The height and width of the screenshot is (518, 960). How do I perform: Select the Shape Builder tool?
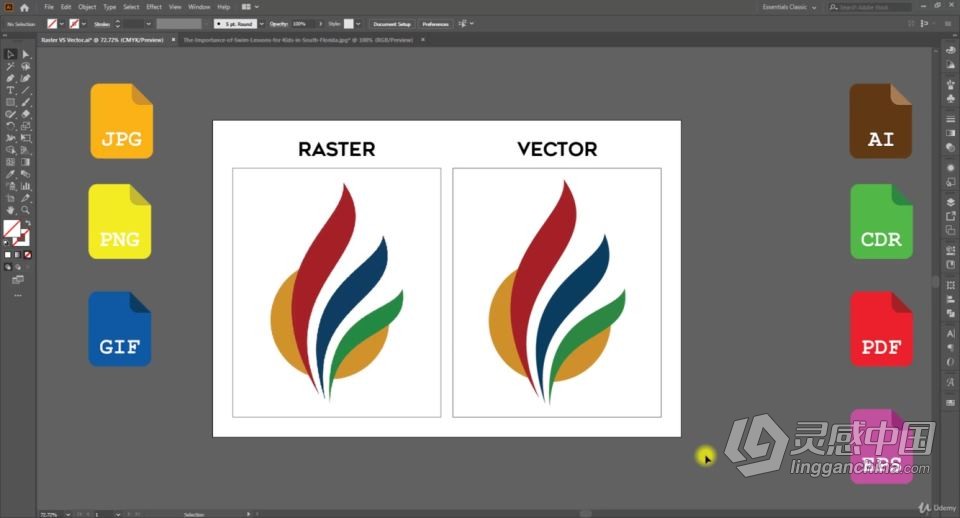pyautogui.click(x=10, y=150)
